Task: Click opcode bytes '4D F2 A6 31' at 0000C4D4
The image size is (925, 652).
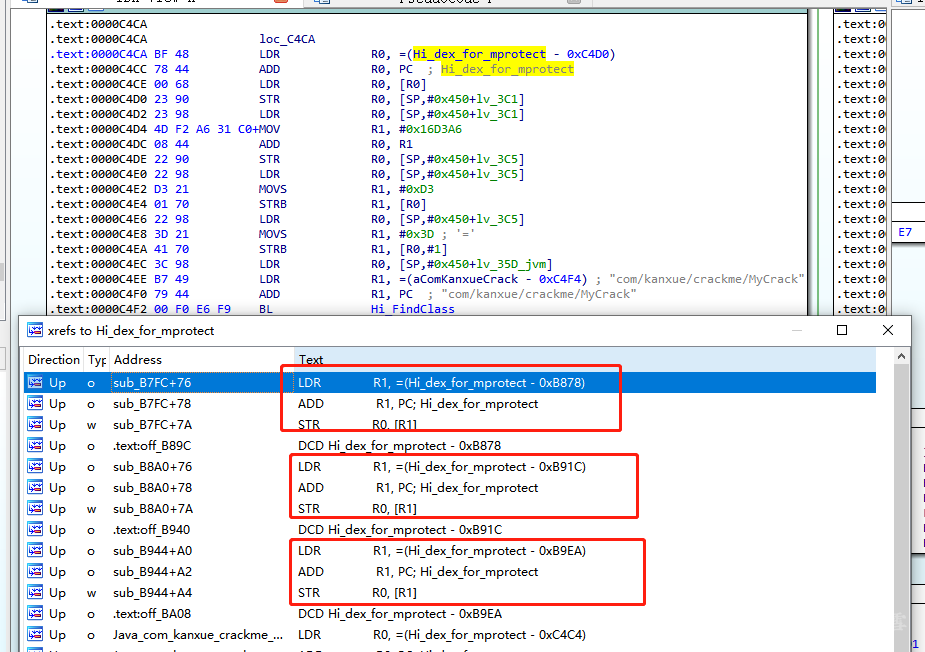Action: (192, 129)
